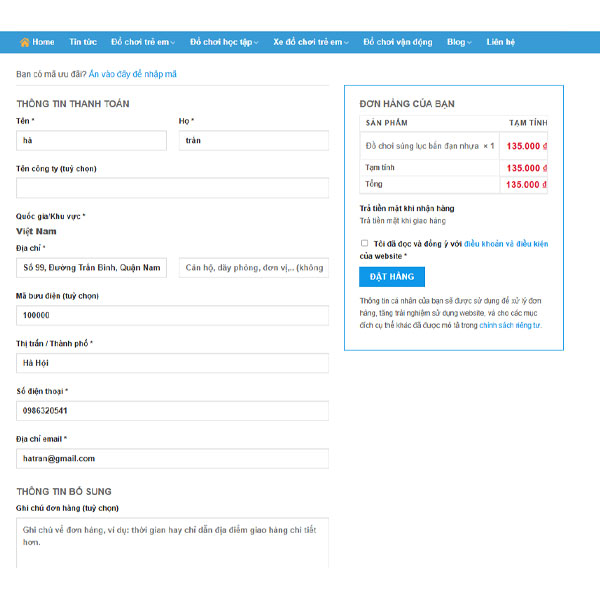Screen dimensions: 600x600
Task: Click the Home text in navigation
Action: (43, 42)
